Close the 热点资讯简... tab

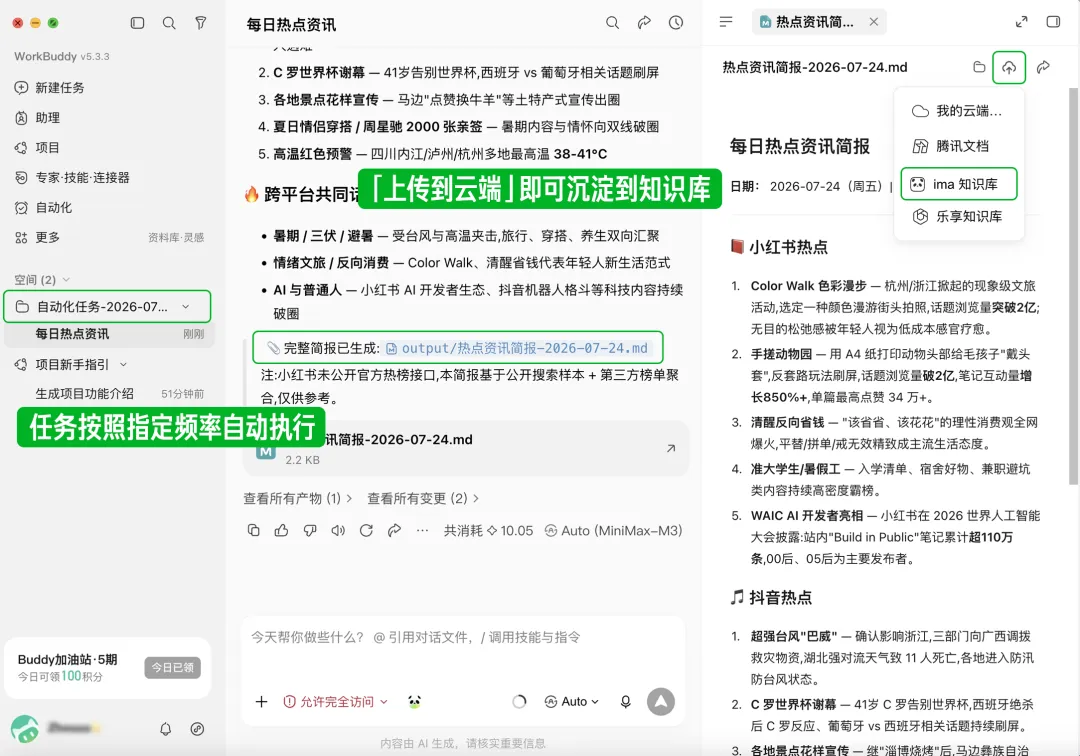(x=873, y=22)
